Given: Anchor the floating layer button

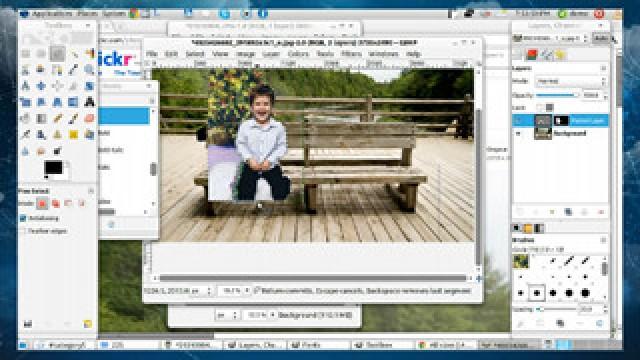Looking at the screenshot, I should click(x=584, y=212).
